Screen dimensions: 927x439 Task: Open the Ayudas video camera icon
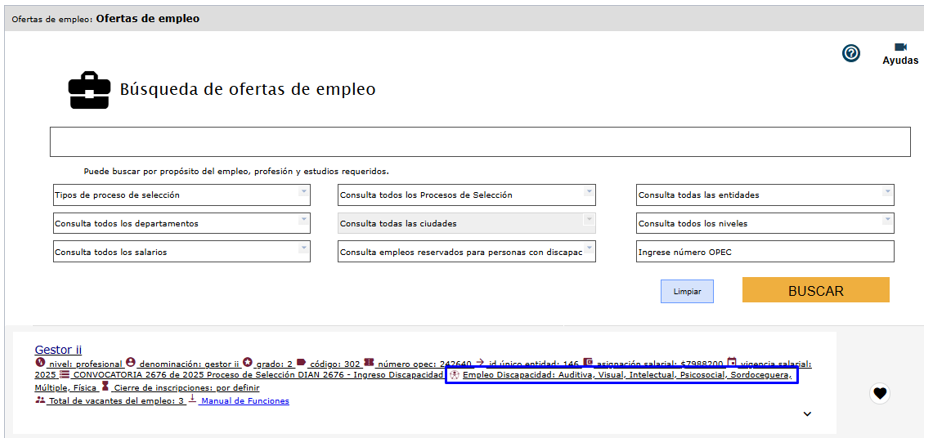click(900, 47)
